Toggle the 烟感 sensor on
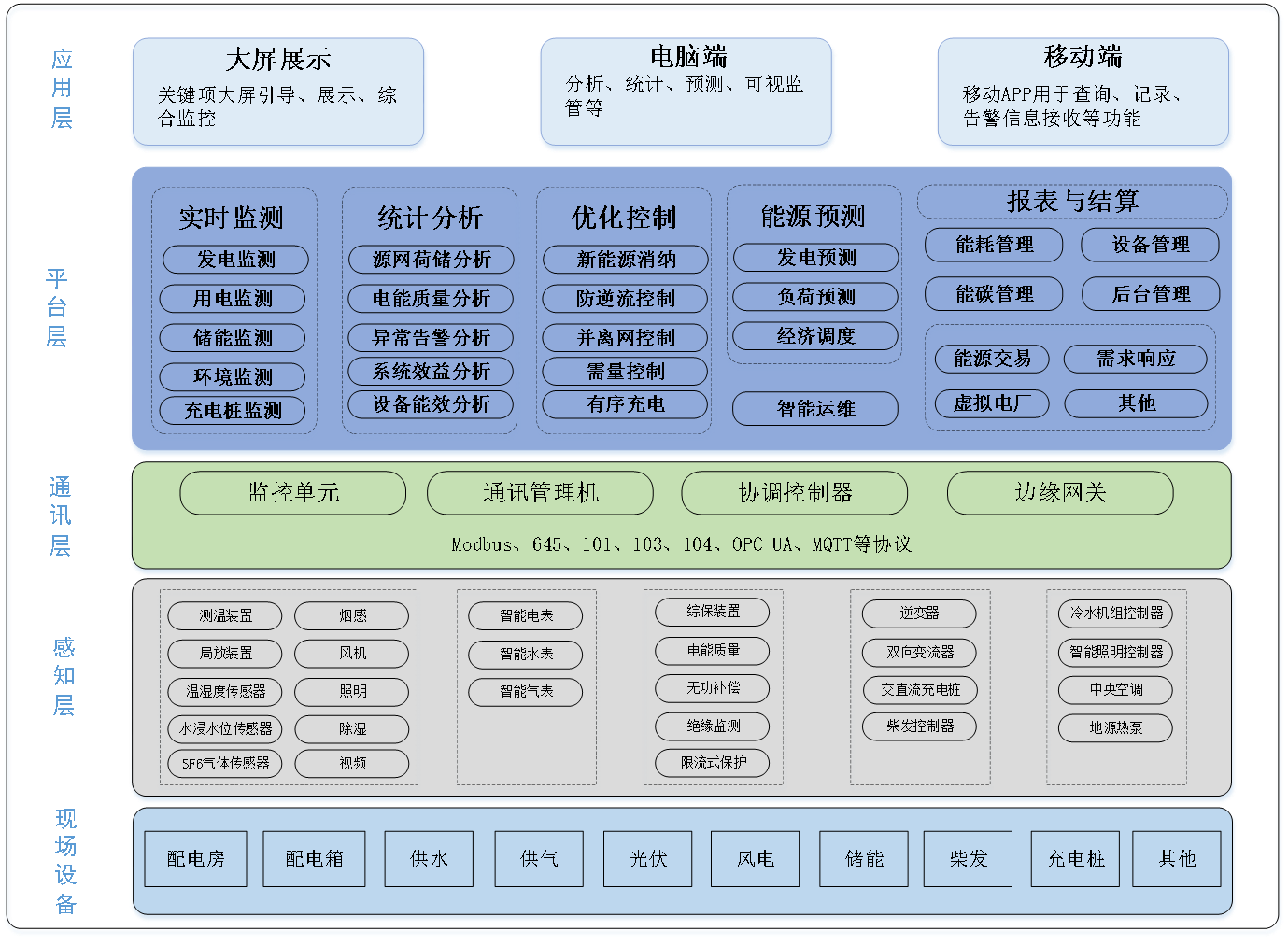 point(352,615)
